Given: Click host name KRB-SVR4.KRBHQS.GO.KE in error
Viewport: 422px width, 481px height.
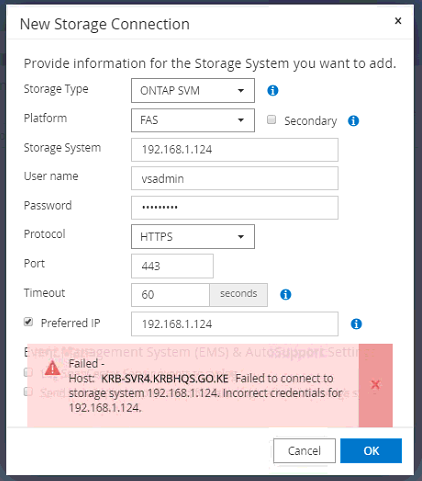Looking at the screenshot, I should (165, 379).
